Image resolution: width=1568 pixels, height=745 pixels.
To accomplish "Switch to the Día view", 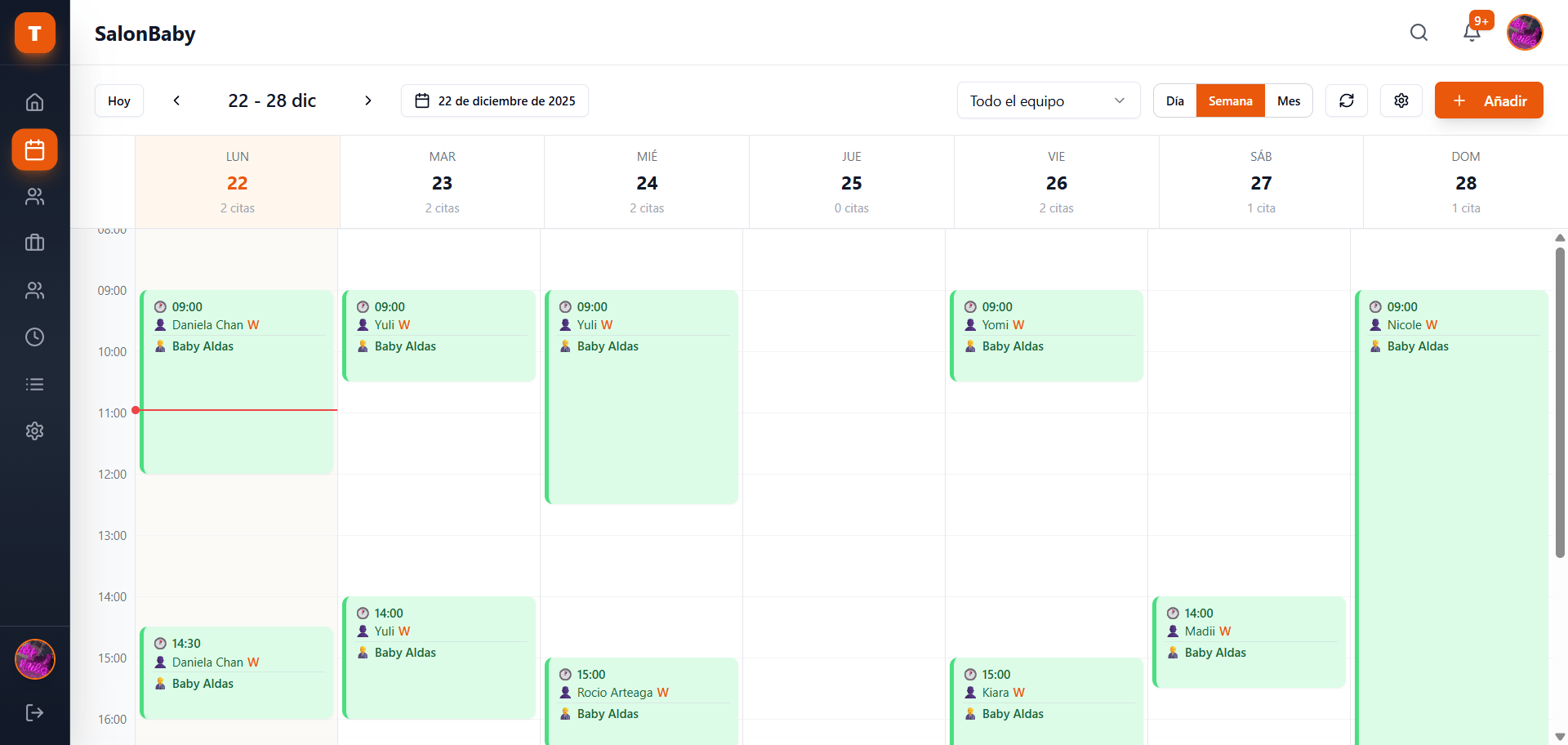I will tap(1174, 100).
